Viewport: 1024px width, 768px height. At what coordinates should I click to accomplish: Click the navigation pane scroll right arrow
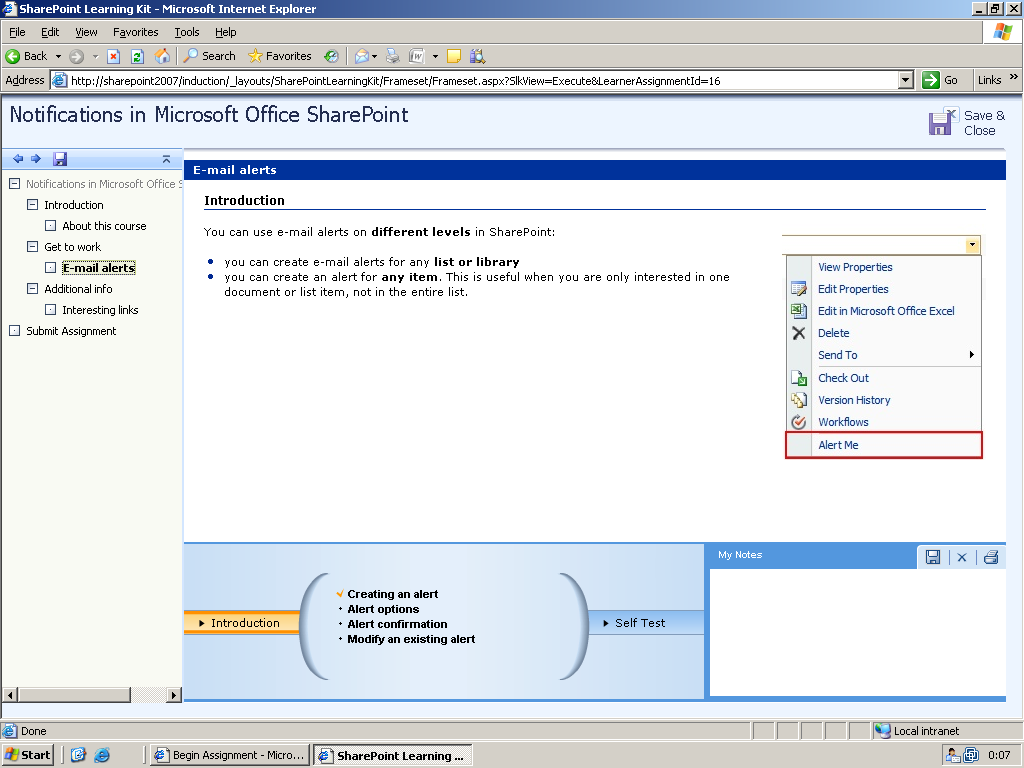pos(174,694)
